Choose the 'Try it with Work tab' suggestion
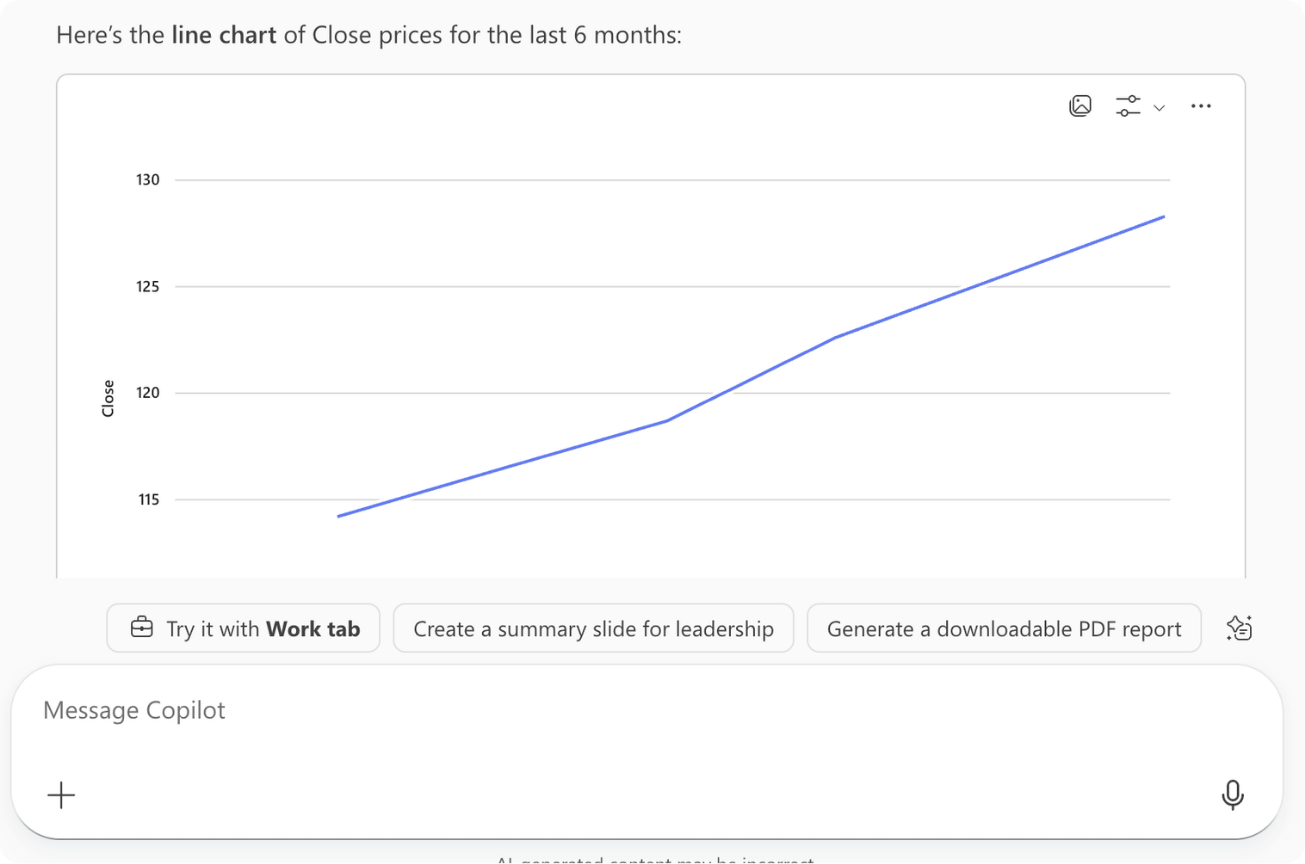Viewport: 1305px width, 864px height. pos(243,628)
